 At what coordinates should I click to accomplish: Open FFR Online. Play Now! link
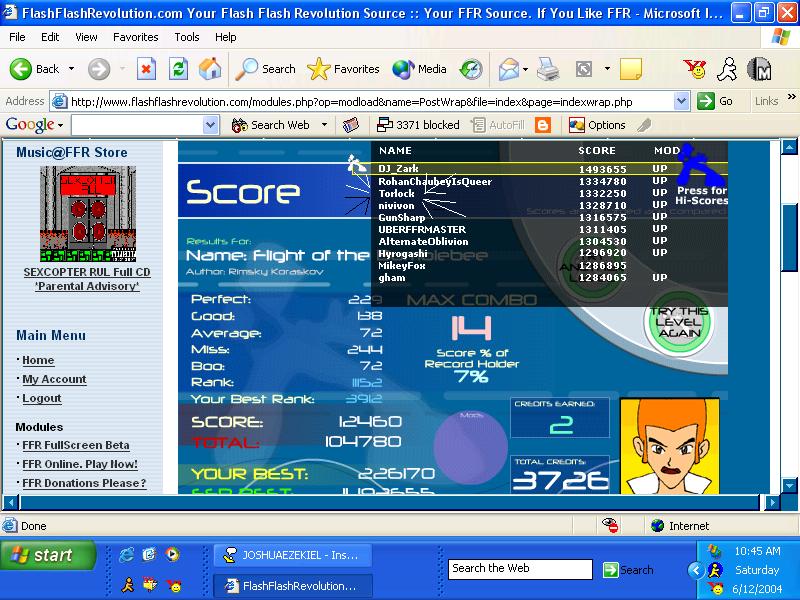pyautogui.click(x=80, y=464)
